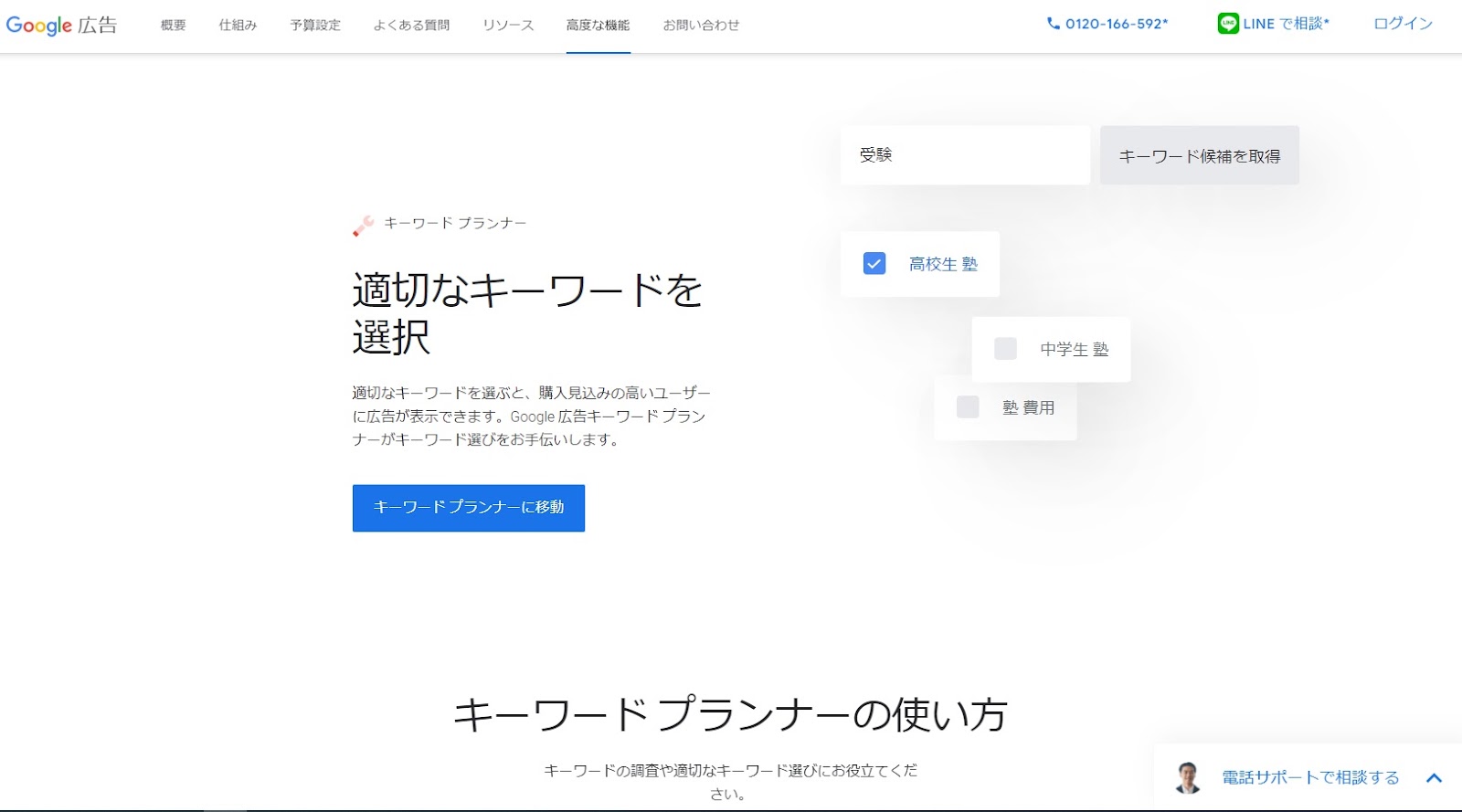This screenshot has height=812, width=1462.
Task: Click the green LINE icon
Action: [1228, 24]
